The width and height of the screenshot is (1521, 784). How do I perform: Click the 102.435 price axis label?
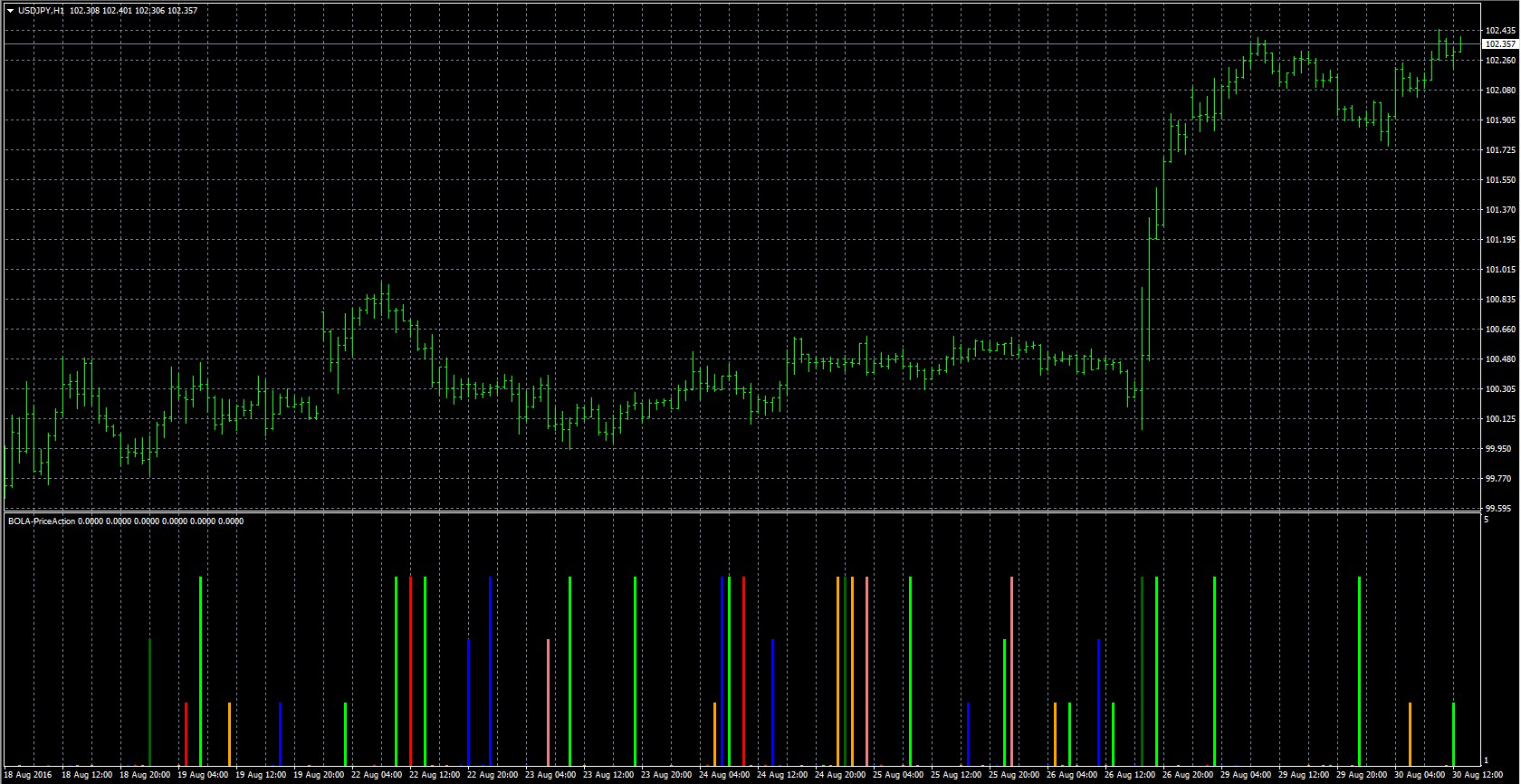(x=1499, y=31)
